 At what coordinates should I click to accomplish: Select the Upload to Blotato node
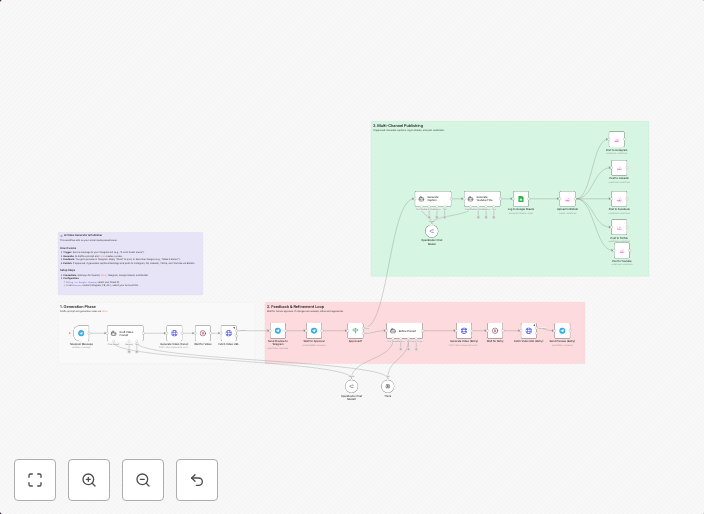[567, 199]
